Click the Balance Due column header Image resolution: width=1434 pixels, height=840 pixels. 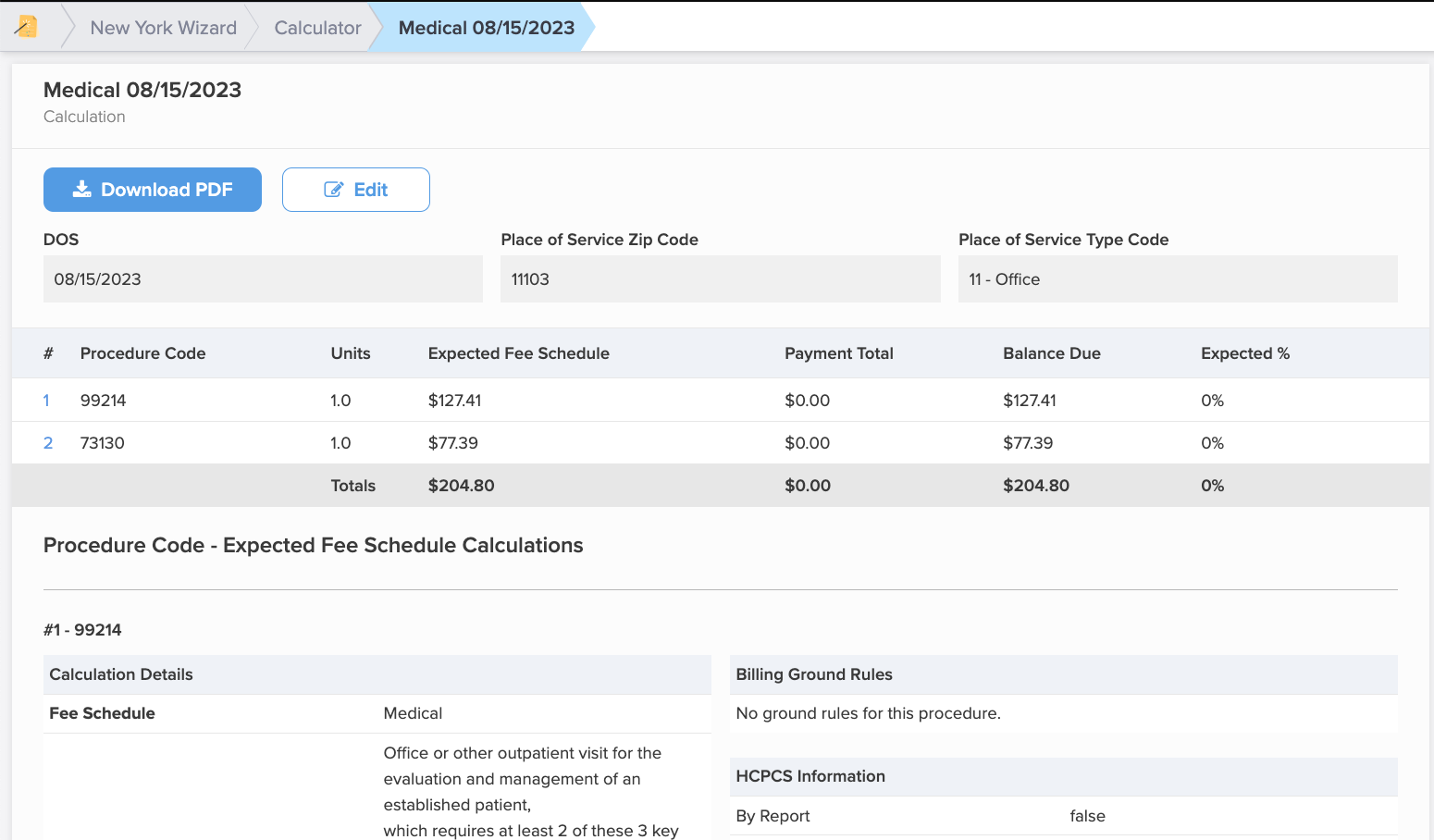(x=1051, y=353)
